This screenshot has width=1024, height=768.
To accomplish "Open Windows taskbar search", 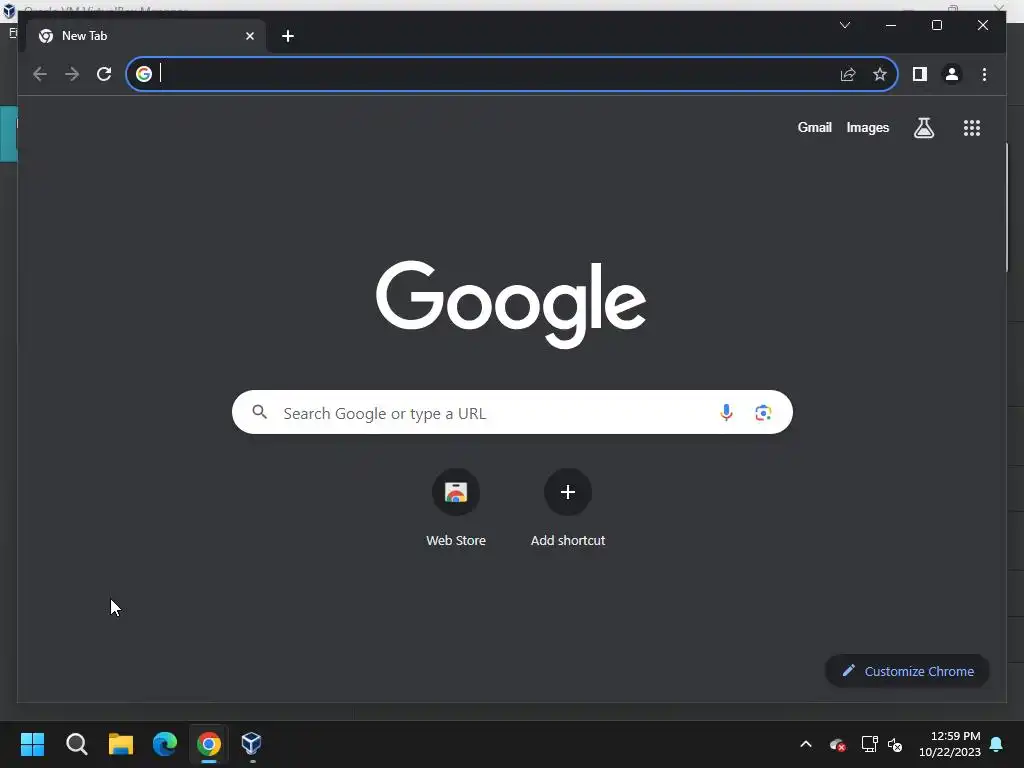I will (76, 744).
